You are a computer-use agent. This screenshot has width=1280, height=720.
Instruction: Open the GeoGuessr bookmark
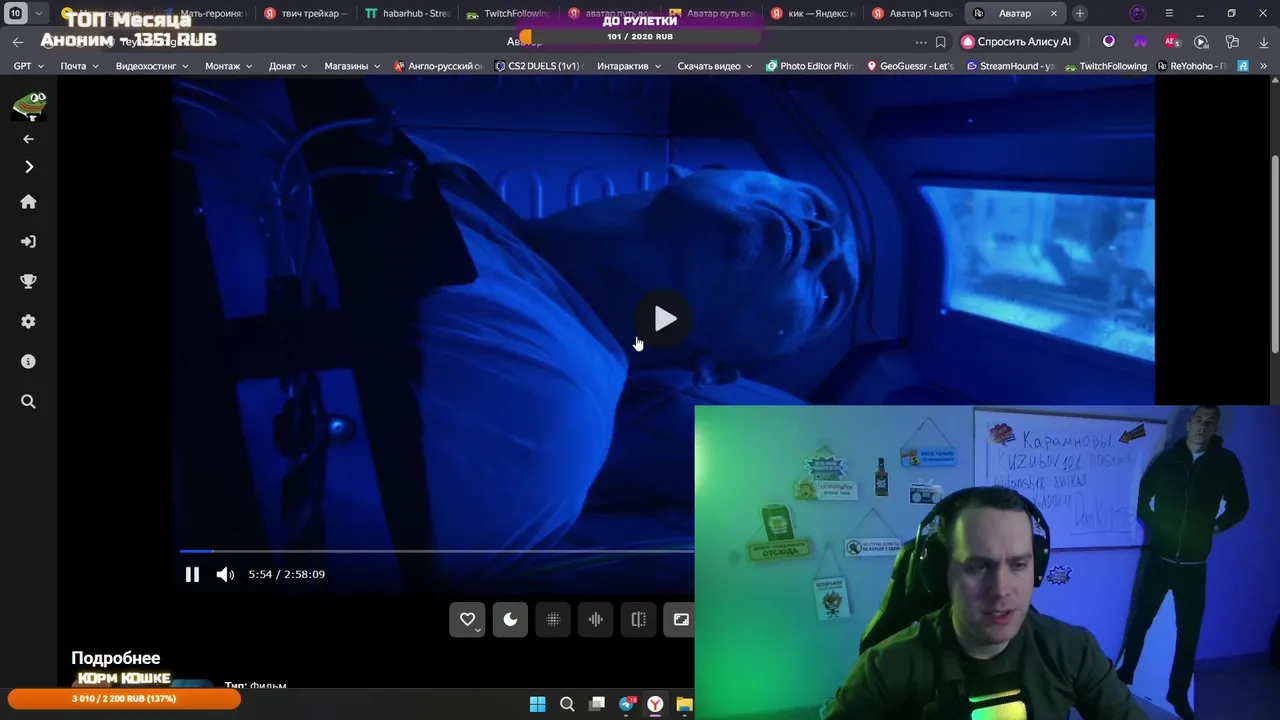click(x=910, y=66)
